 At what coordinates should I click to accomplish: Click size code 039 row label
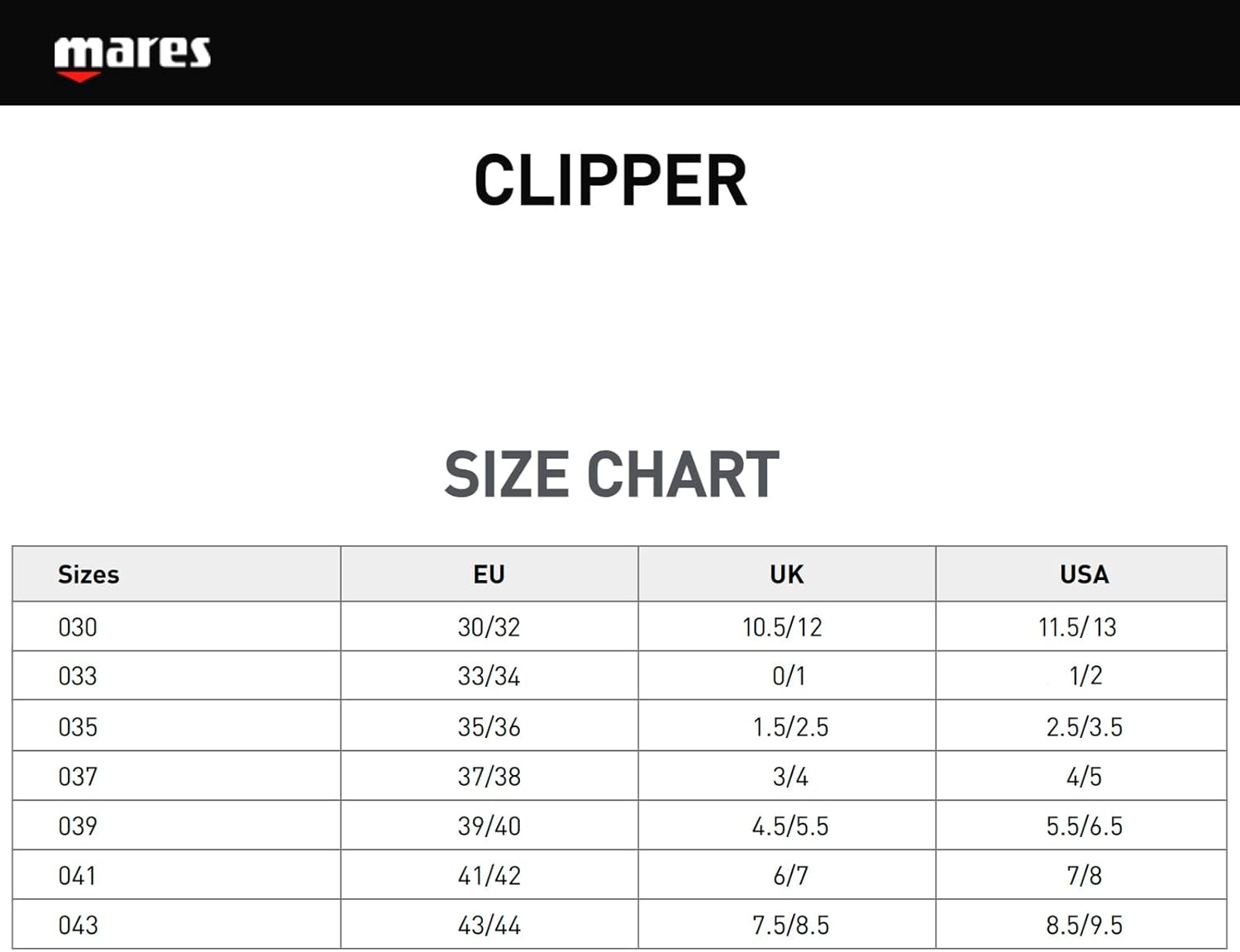click(x=78, y=826)
